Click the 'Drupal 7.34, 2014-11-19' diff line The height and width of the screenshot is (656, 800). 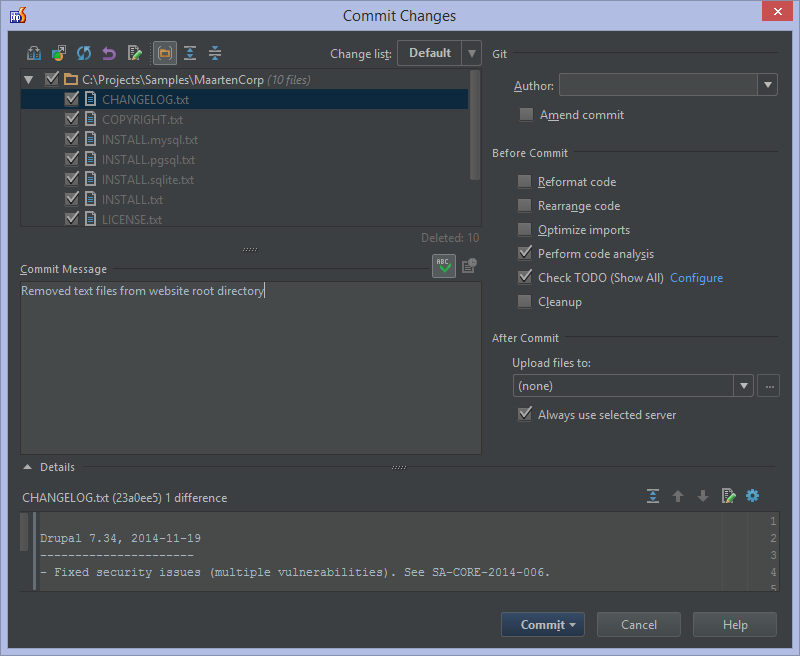pos(120,538)
